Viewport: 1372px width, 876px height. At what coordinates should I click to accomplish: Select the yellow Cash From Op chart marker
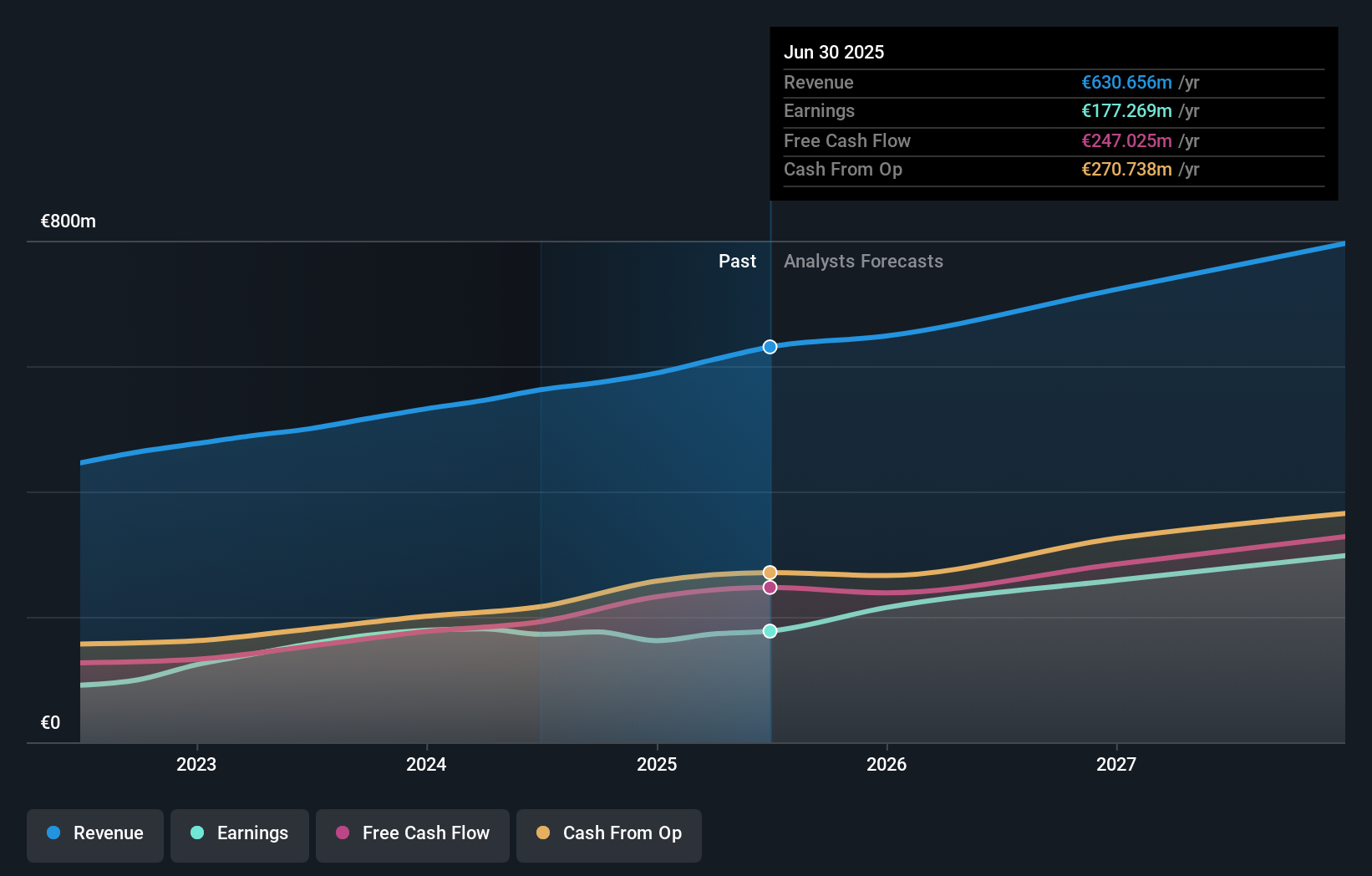coord(770,573)
